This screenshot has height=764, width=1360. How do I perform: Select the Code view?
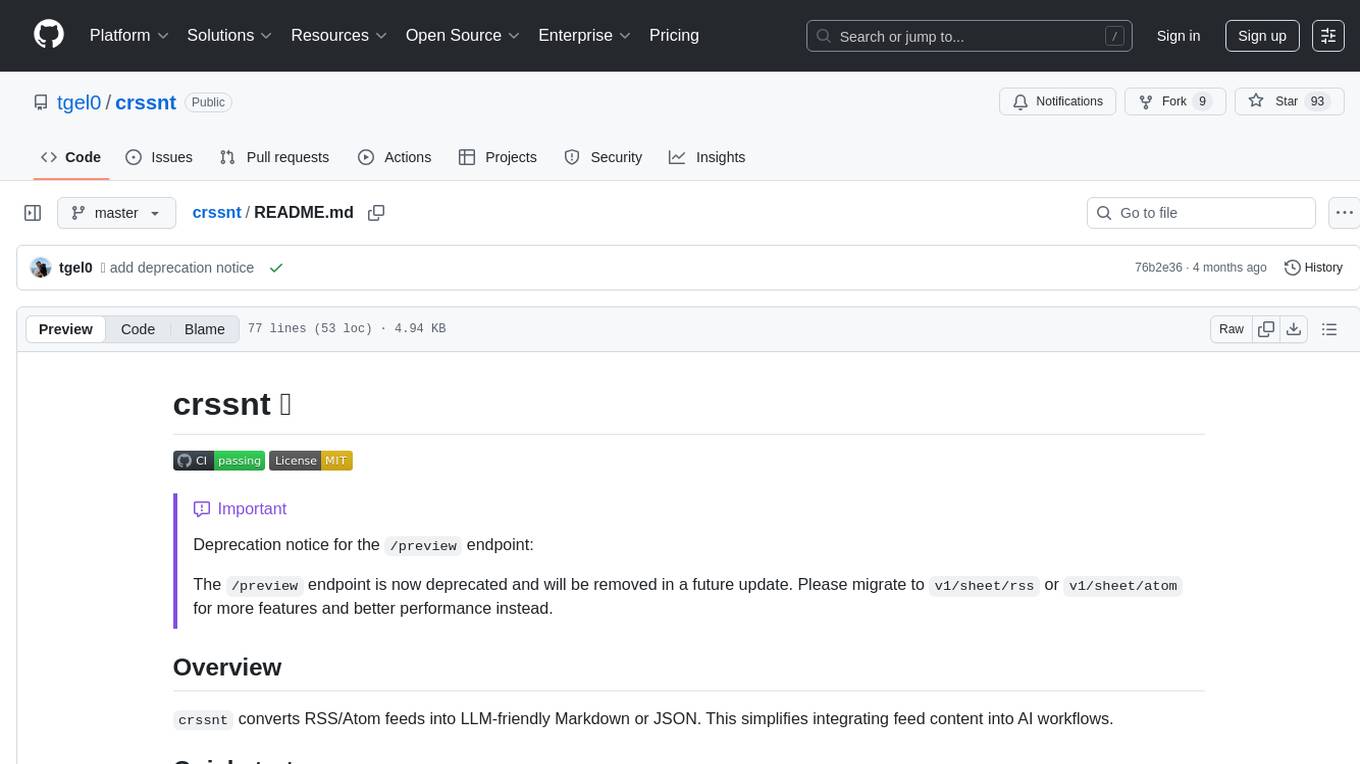(x=138, y=329)
